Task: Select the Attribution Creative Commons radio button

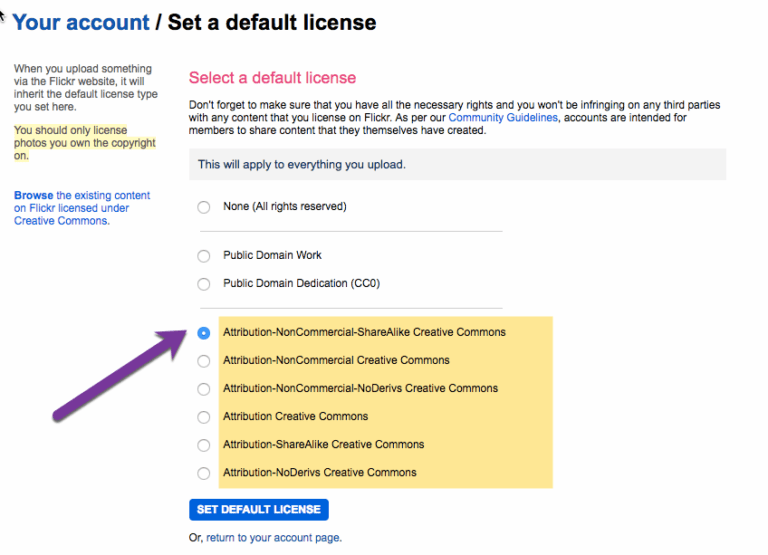Action: point(204,417)
